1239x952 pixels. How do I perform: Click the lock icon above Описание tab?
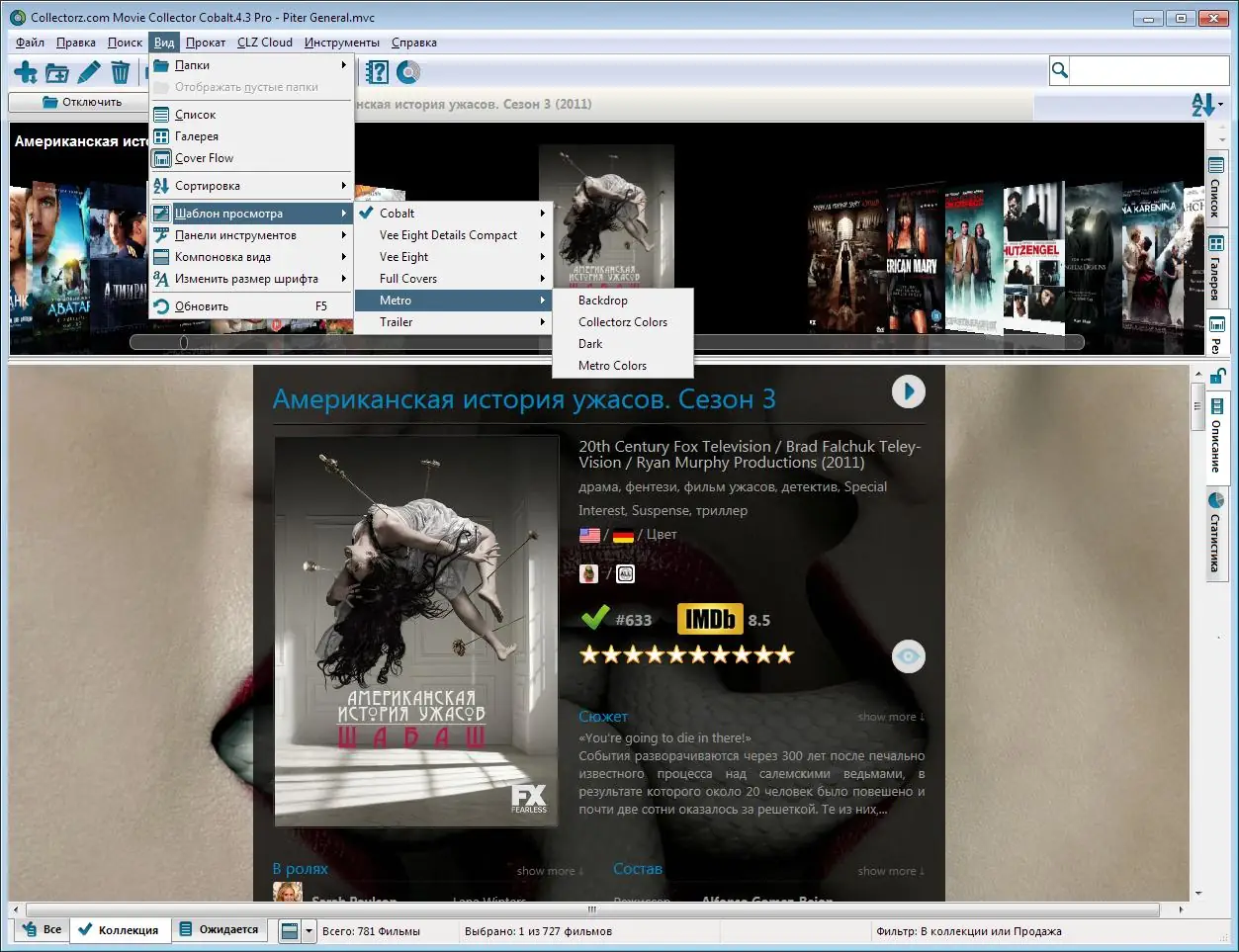point(1217,375)
